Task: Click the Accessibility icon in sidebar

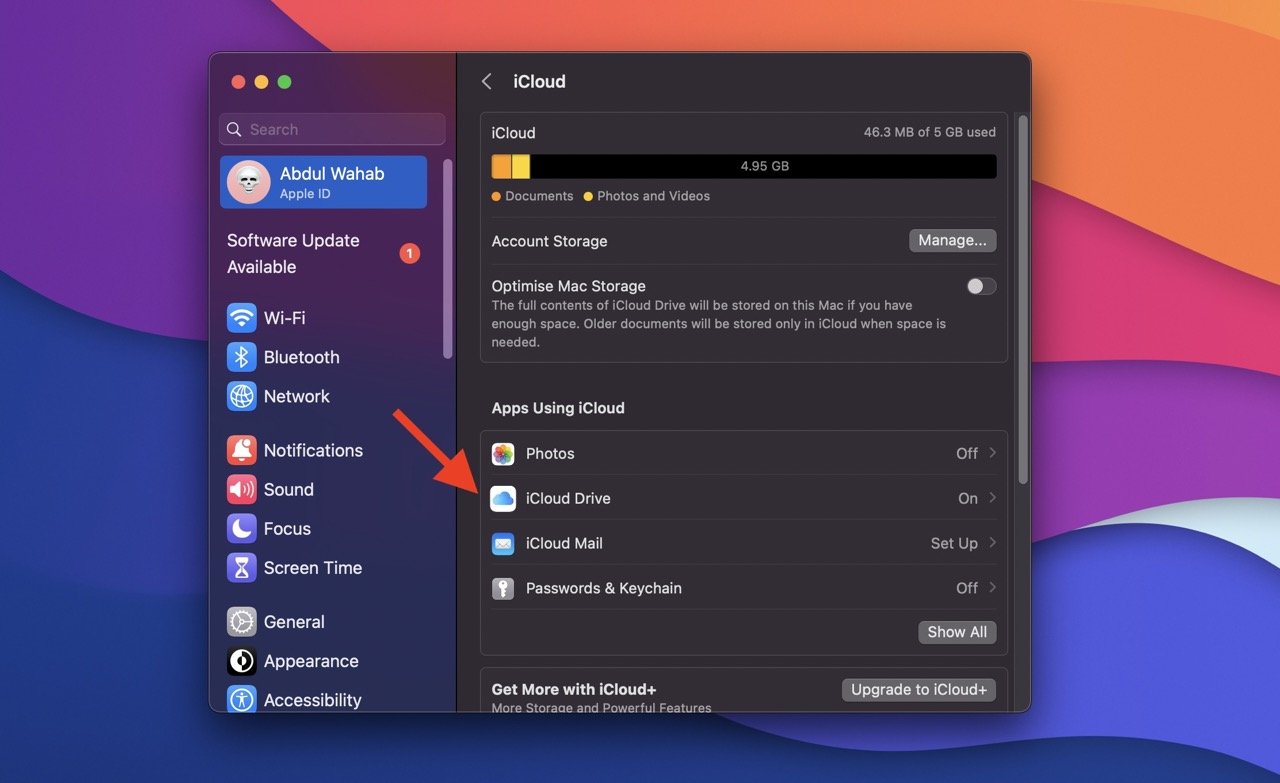Action: coord(241,700)
